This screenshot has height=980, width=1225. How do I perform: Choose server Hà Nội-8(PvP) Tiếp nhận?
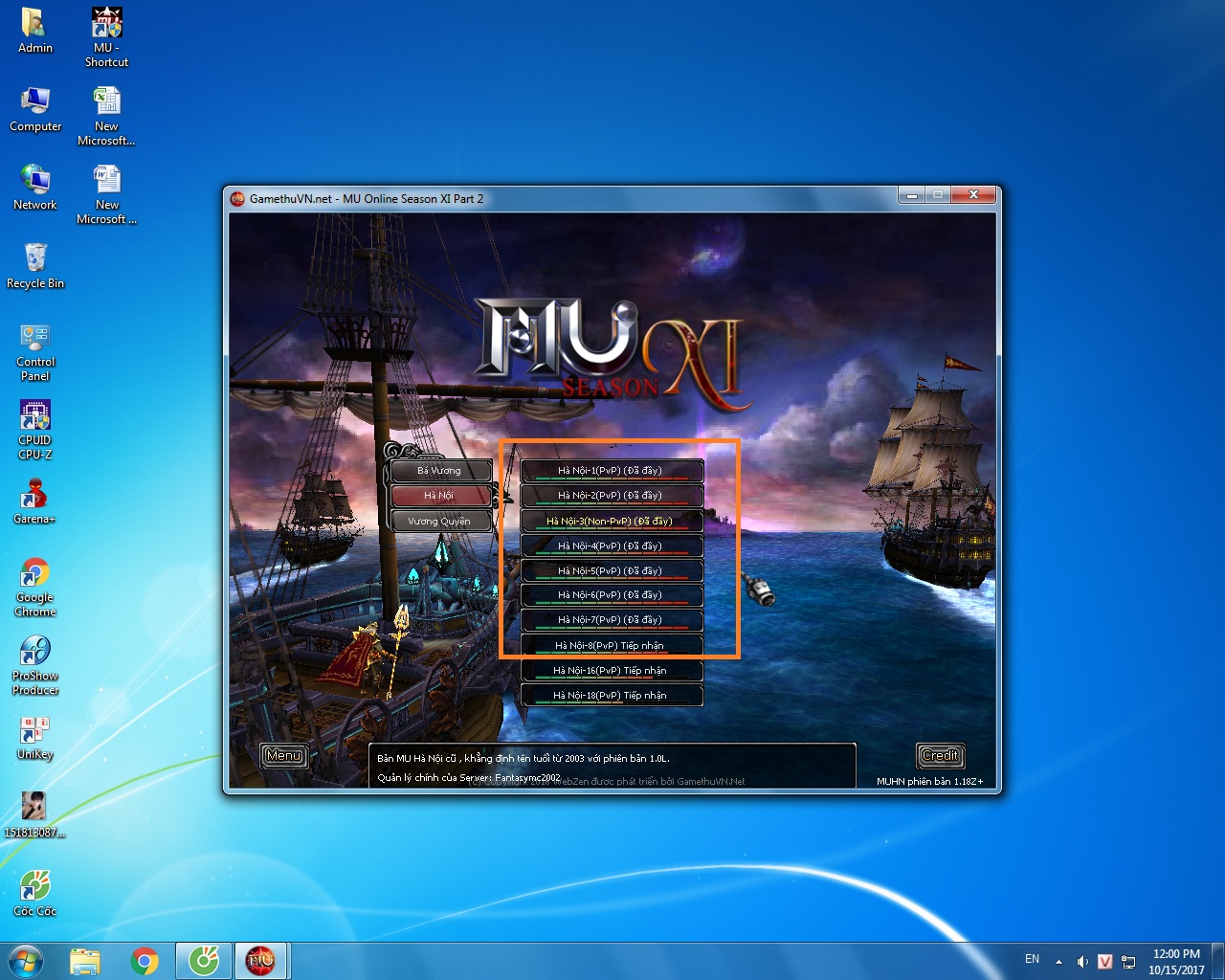point(612,645)
